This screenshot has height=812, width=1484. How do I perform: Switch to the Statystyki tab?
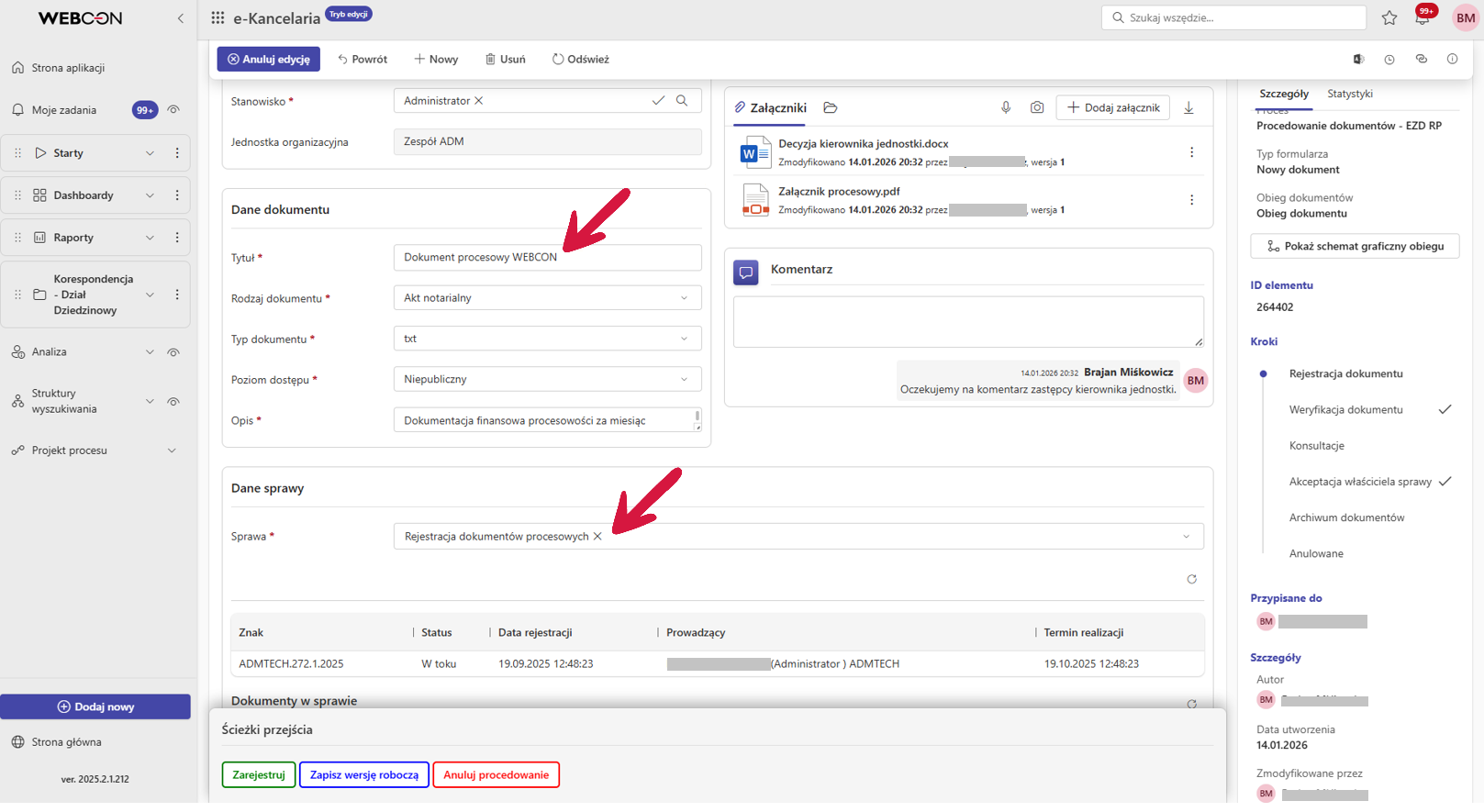[1349, 94]
